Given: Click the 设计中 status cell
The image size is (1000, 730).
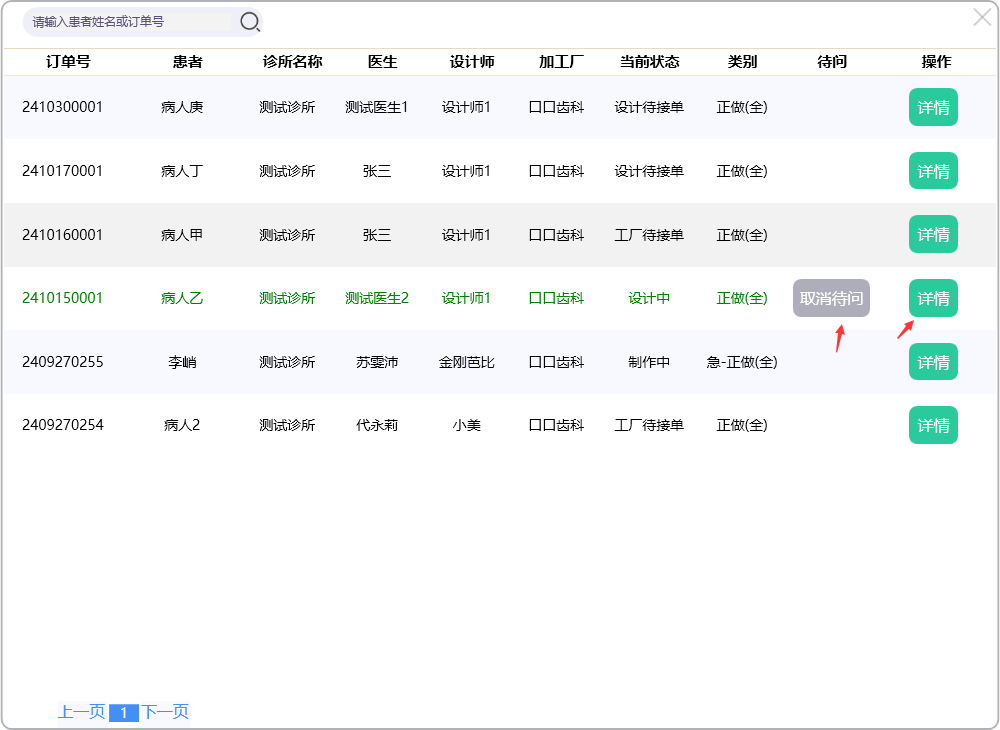Looking at the screenshot, I should pos(649,298).
